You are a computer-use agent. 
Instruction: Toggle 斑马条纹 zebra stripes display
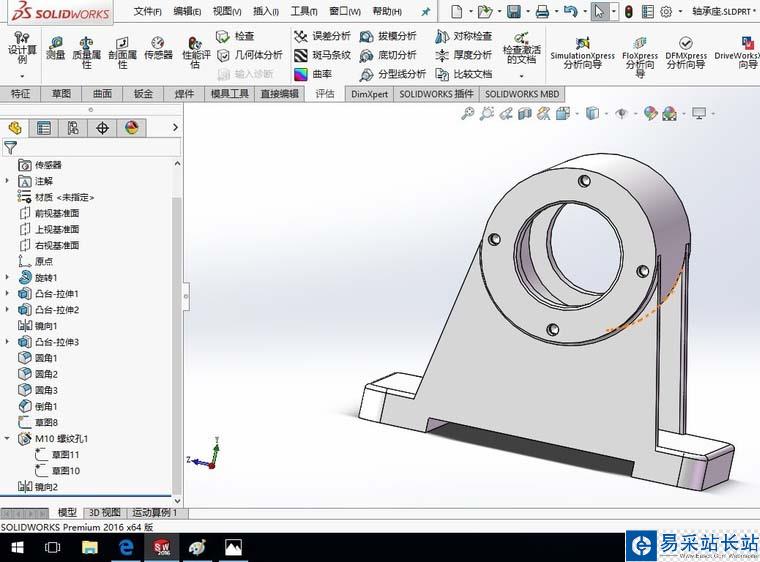pos(322,55)
